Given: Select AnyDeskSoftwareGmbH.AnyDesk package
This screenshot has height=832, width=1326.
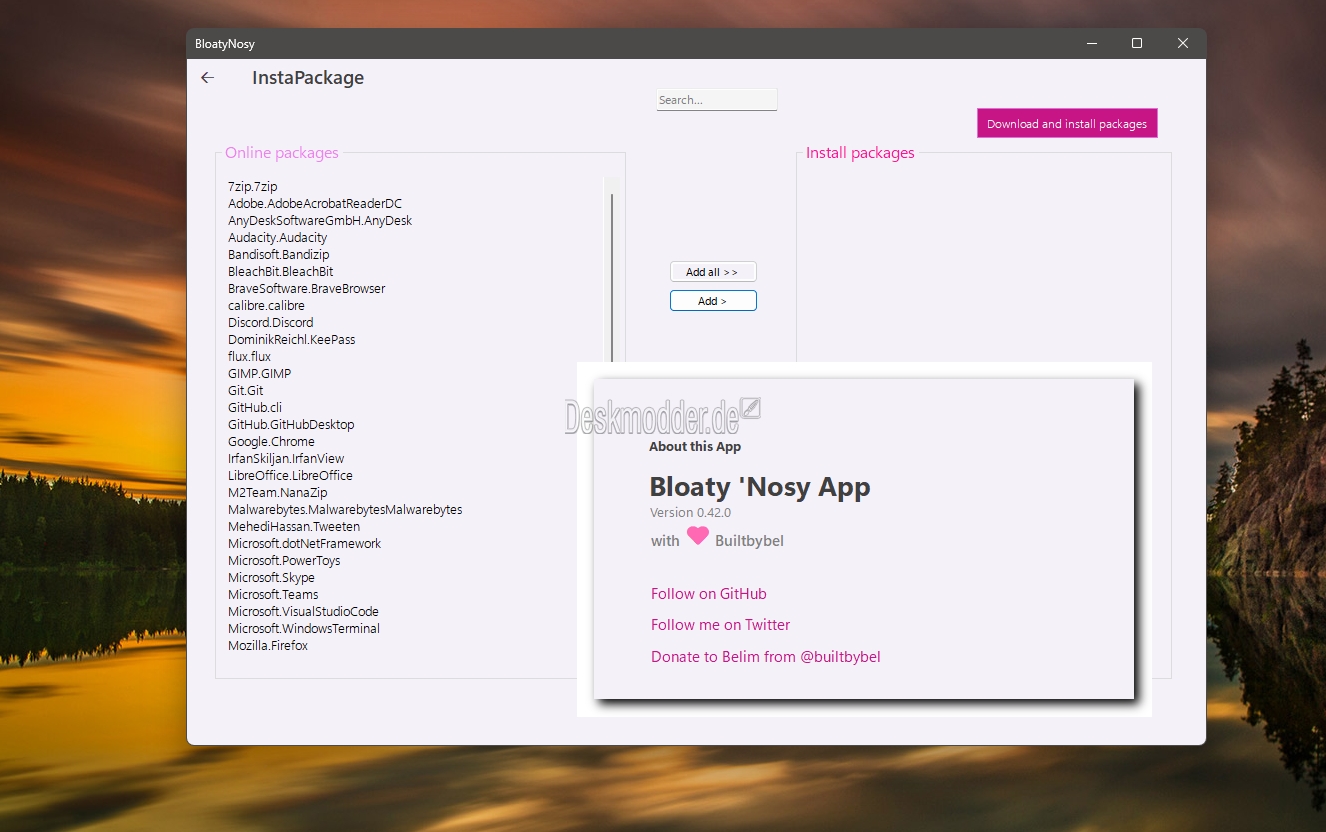Looking at the screenshot, I should [x=320, y=221].
